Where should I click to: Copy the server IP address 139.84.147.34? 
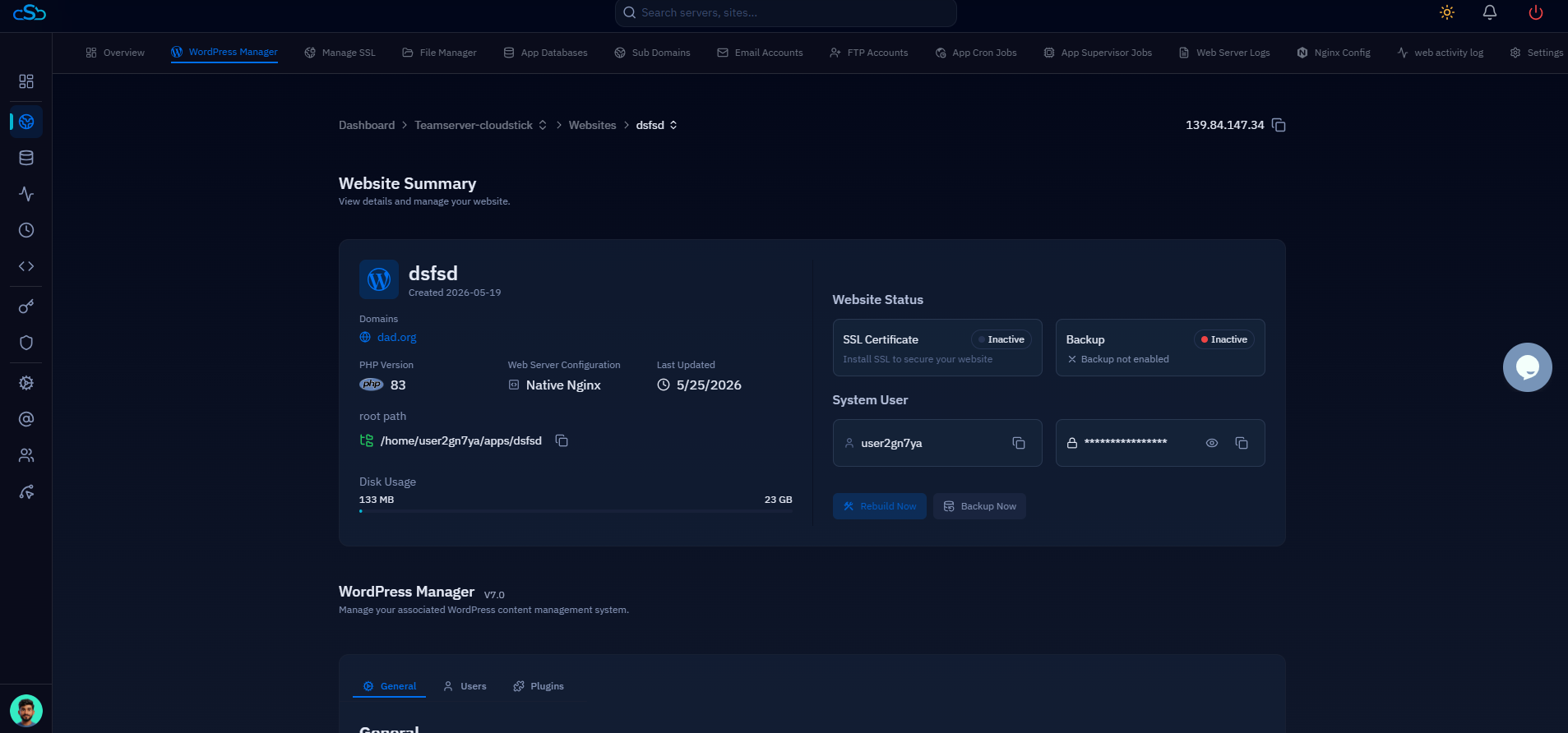point(1279,125)
